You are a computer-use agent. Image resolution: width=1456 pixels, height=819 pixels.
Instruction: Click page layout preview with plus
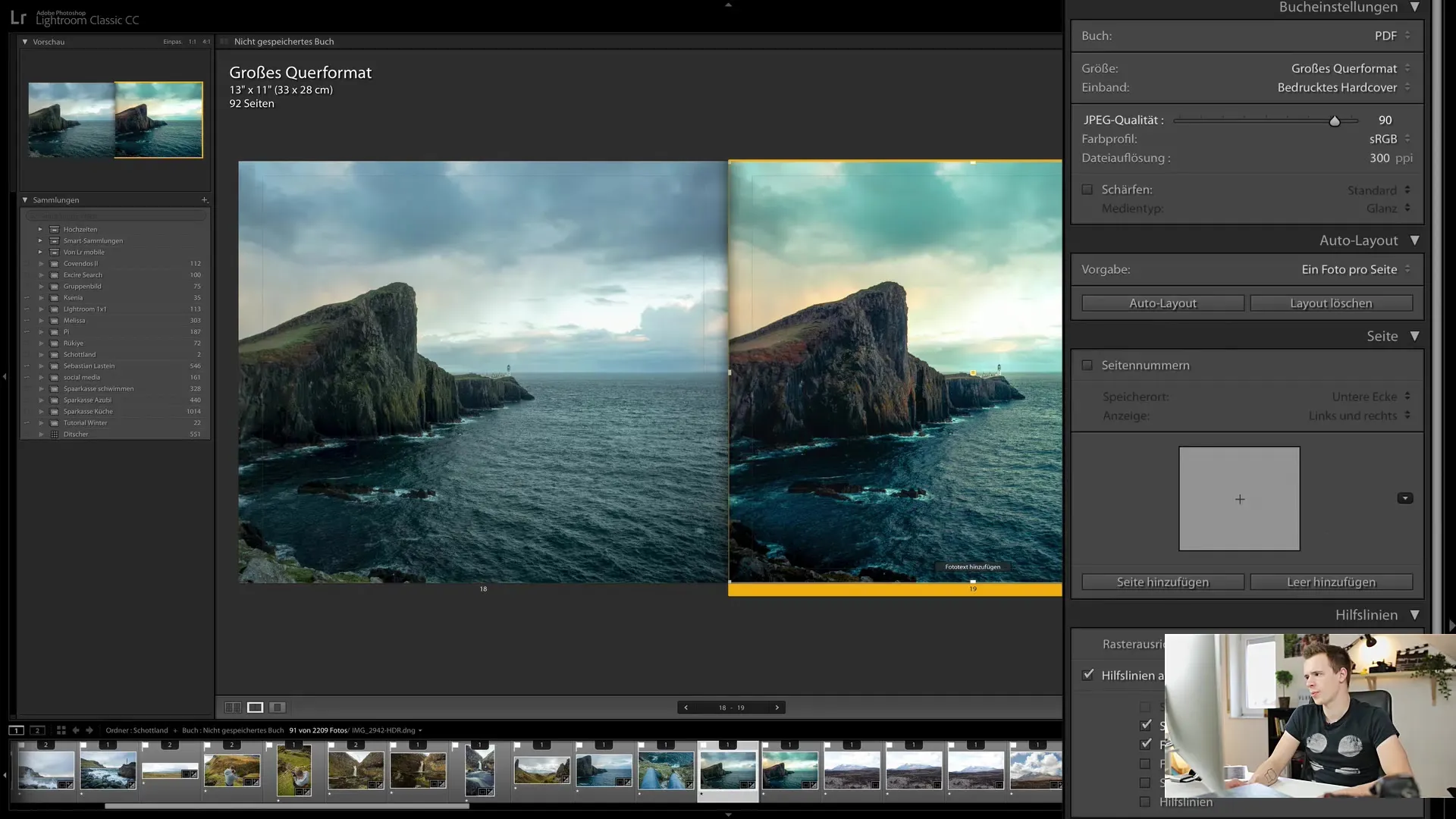click(1239, 498)
